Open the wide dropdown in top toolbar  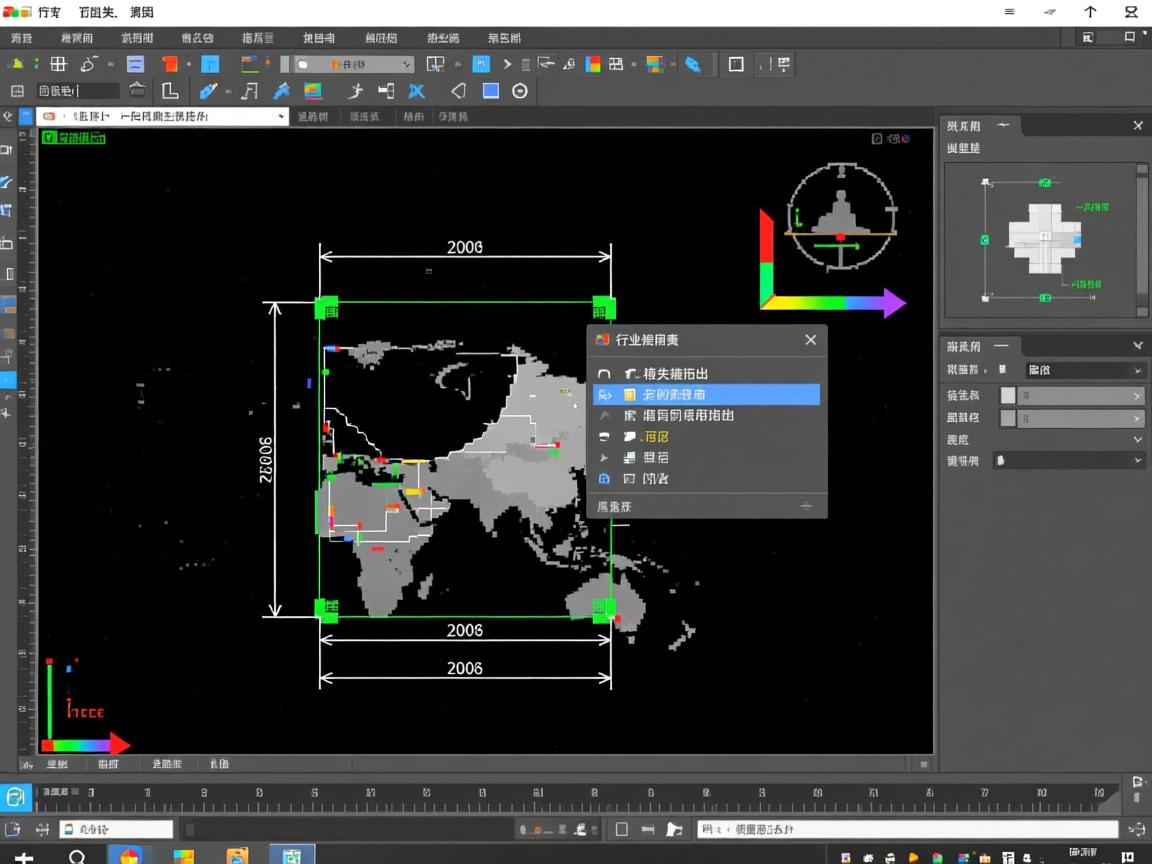(x=353, y=64)
